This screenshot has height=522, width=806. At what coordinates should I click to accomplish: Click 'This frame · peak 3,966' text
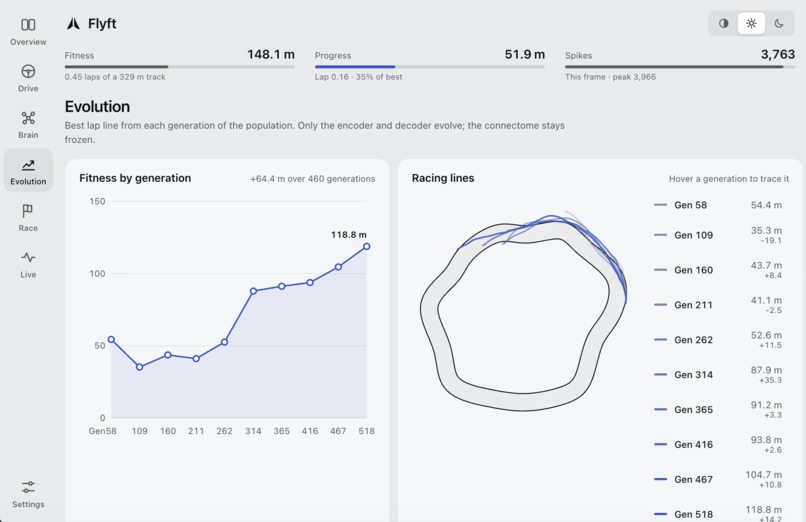tap(611, 77)
